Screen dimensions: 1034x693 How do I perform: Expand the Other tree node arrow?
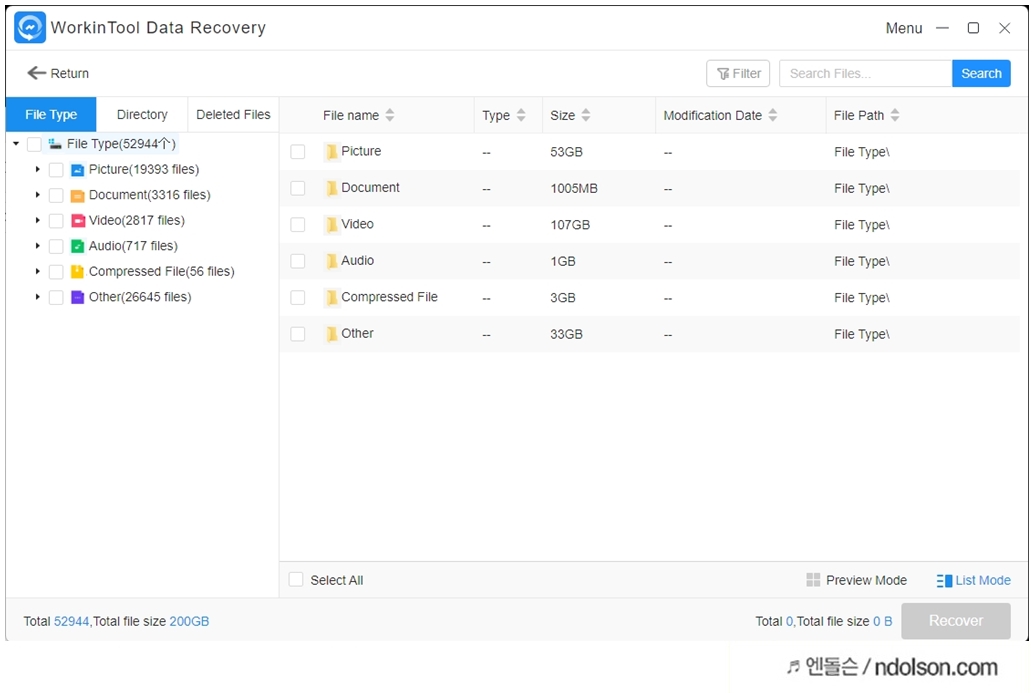coord(38,297)
